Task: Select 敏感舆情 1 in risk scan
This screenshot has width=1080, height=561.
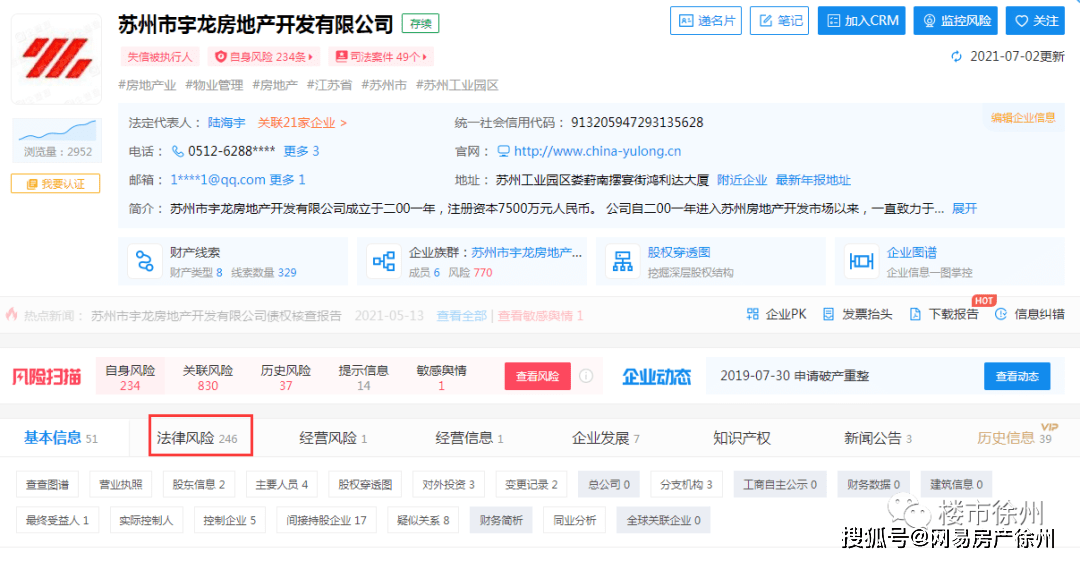Action: pyautogui.click(x=442, y=377)
